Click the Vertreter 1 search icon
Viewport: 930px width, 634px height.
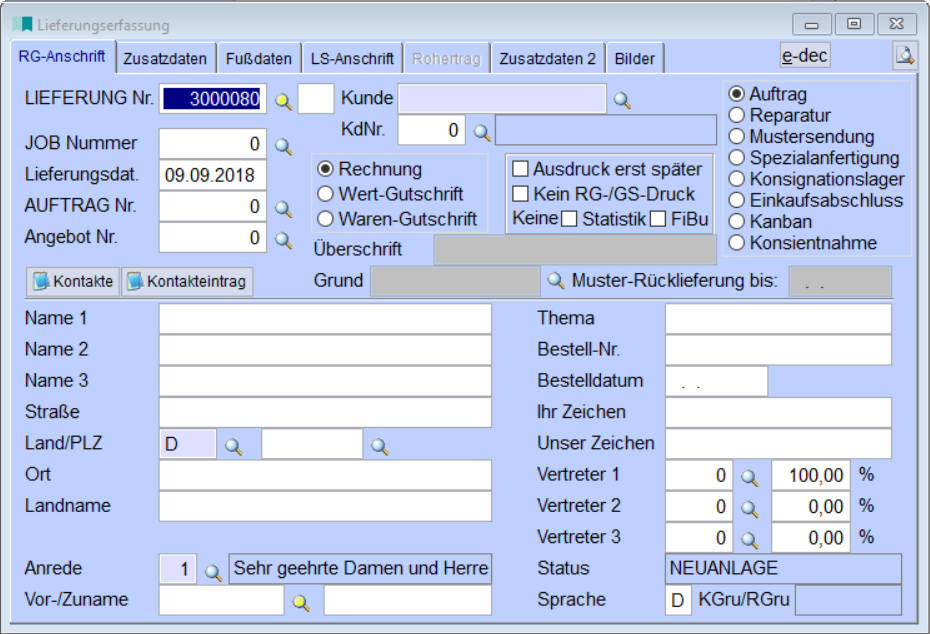(749, 477)
